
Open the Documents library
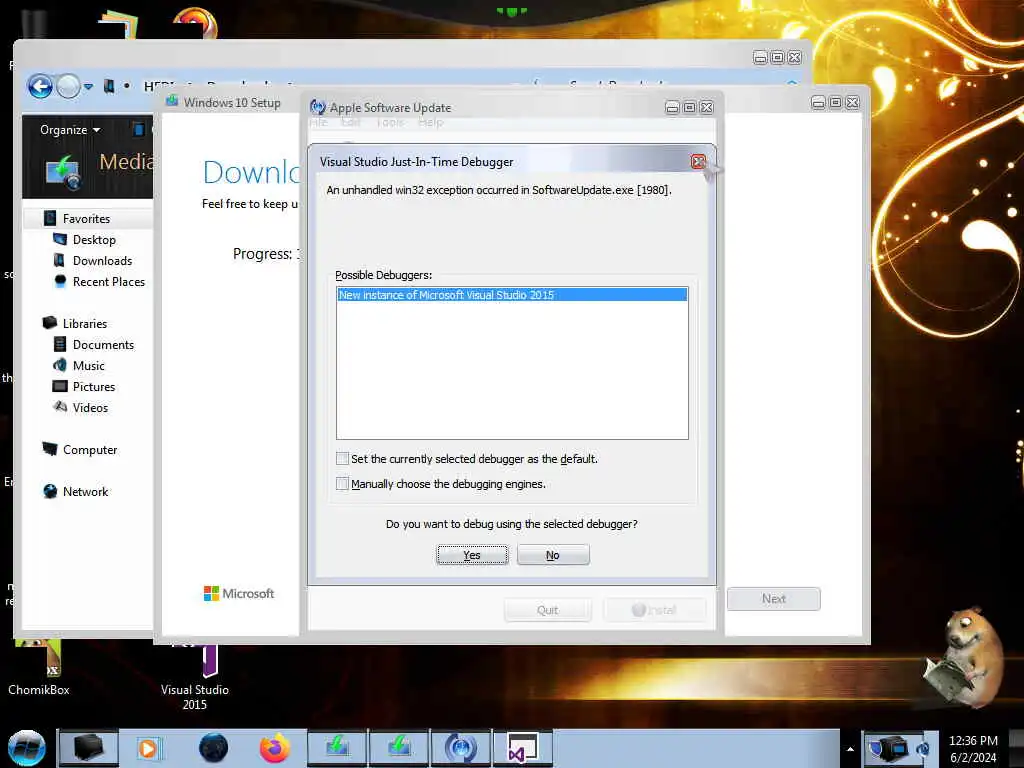pyautogui.click(x=103, y=344)
